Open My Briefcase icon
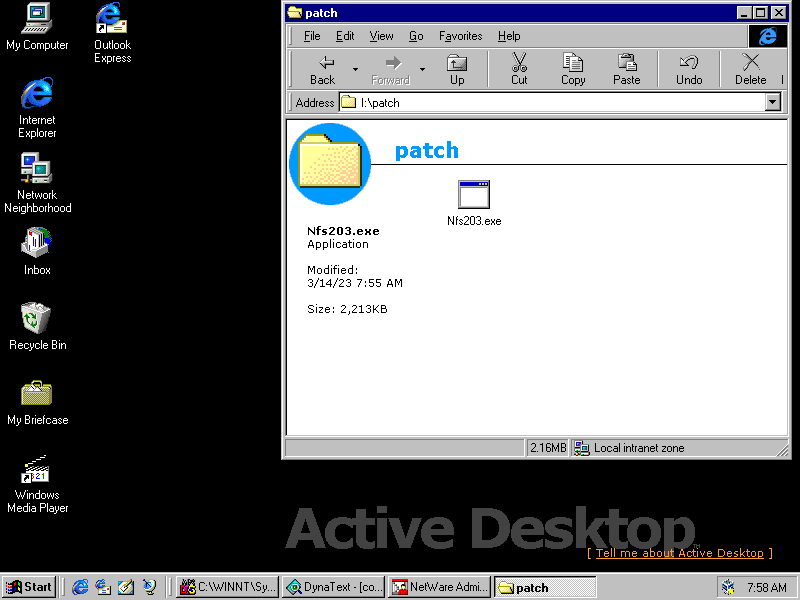Image resolution: width=800 pixels, height=600 pixels. point(37,402)
